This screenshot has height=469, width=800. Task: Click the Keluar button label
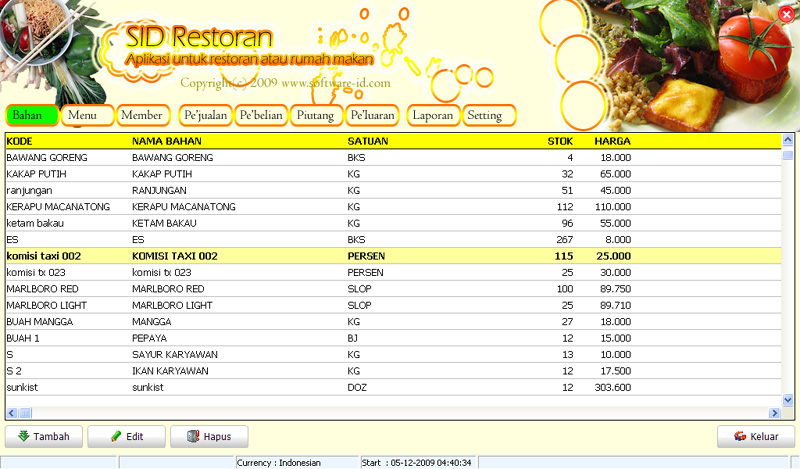click(x=764, y=437)
